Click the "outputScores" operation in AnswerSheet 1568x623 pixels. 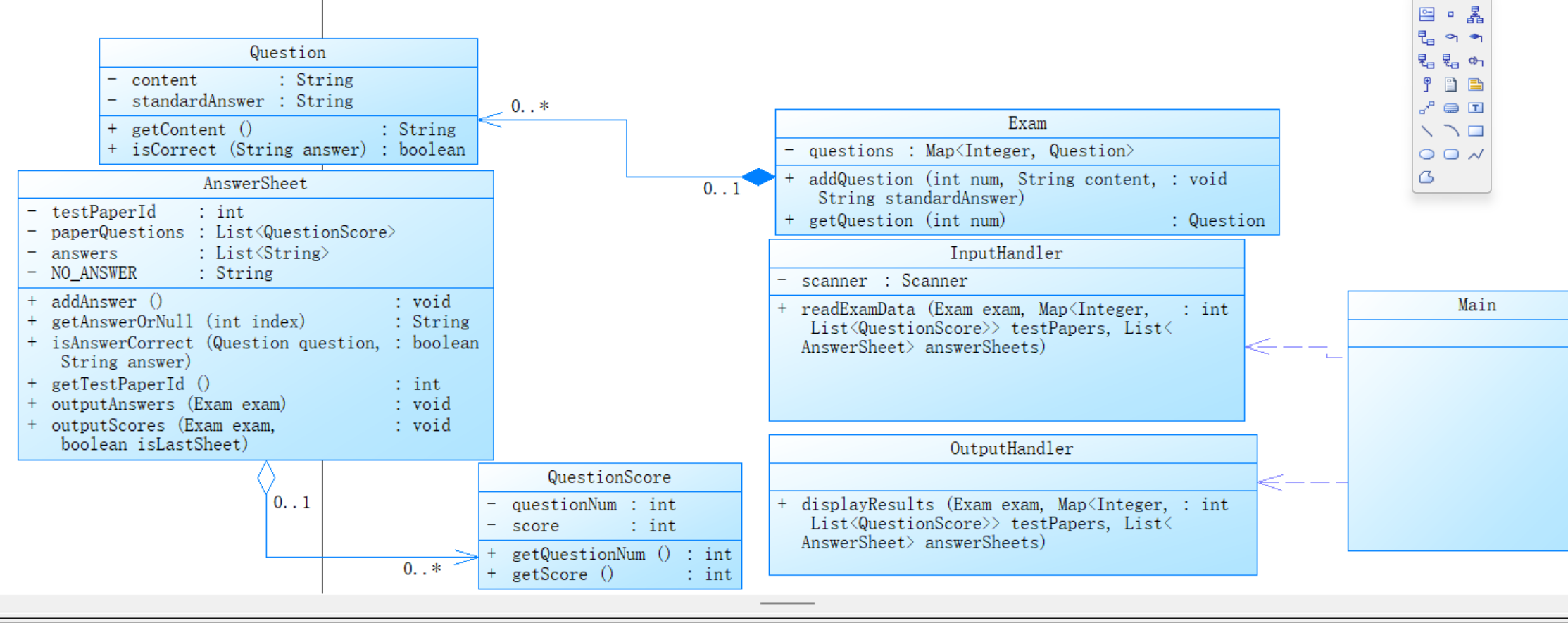click(239, 435)
